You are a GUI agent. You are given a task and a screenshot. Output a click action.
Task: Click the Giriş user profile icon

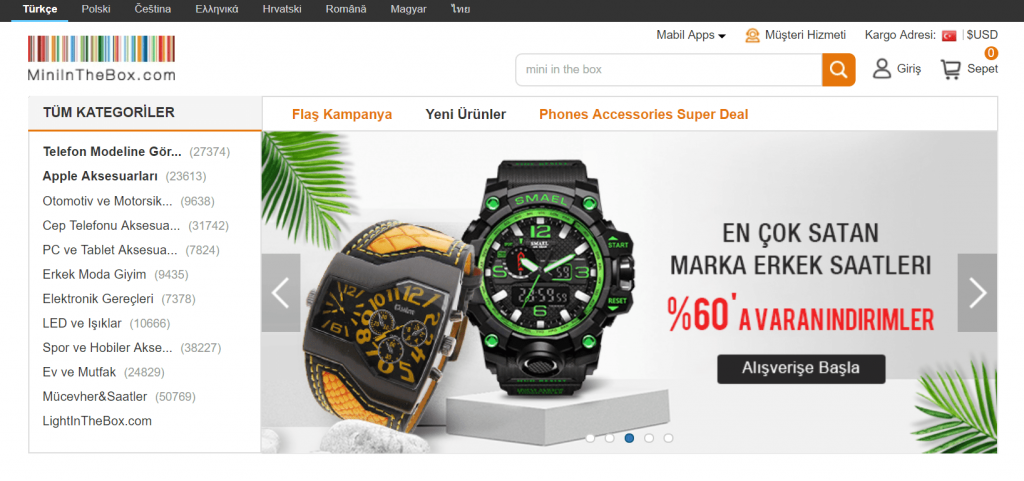click(x=882, y=69)
